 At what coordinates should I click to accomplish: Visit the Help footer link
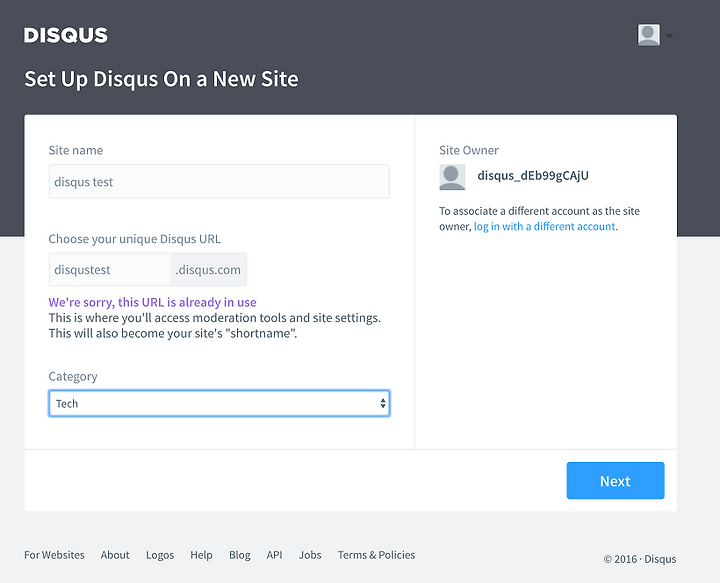pyautogui.click(x=201, y=555)
